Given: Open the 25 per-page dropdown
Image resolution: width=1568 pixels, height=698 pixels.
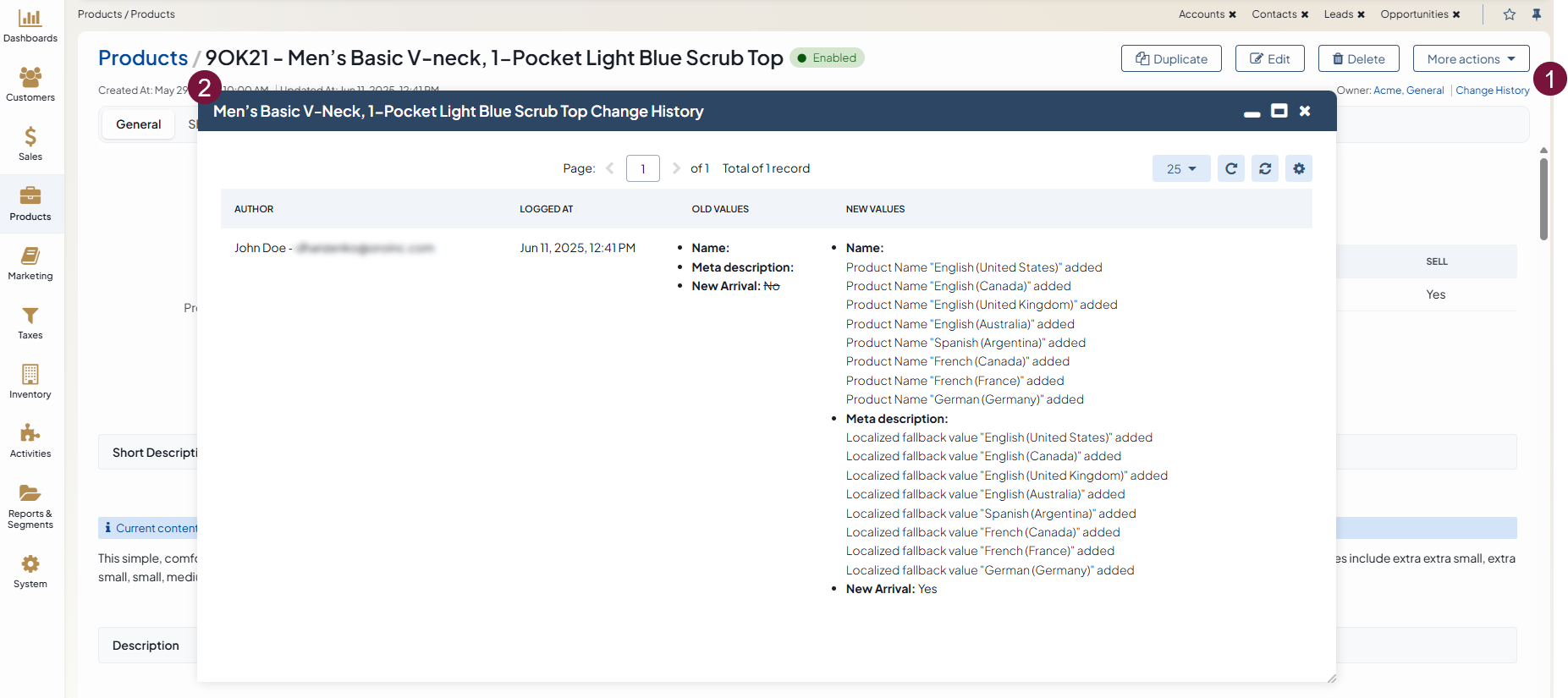Looking at the screenshot, I should 1181,168.
